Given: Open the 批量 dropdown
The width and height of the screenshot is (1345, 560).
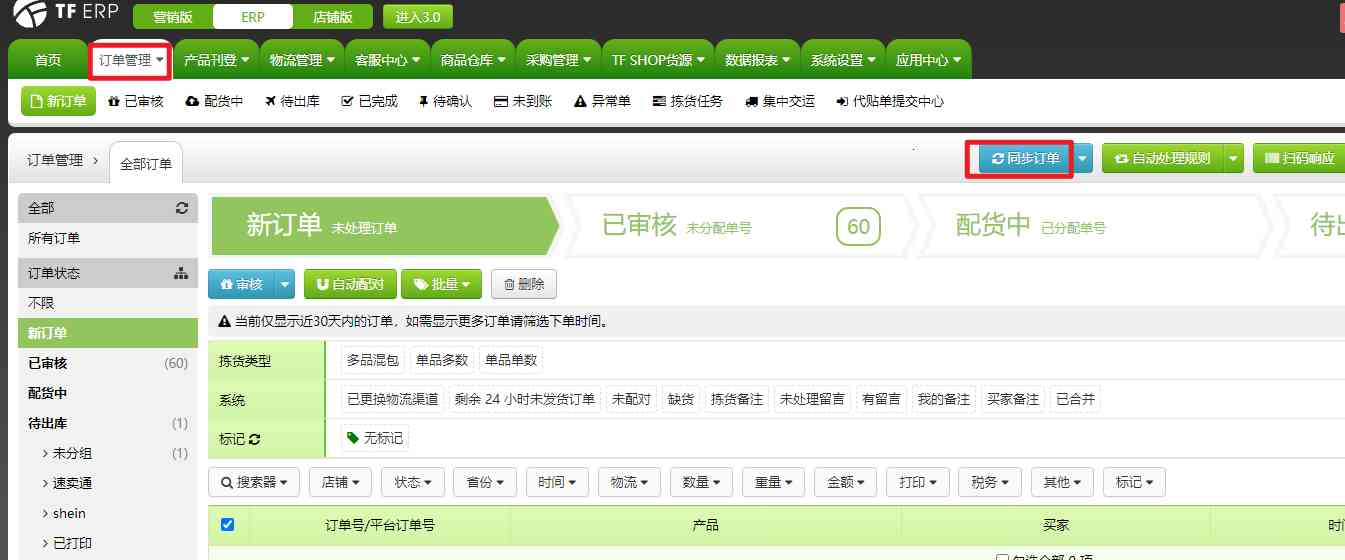Looking at the screenshot, I should pos(441,284).
